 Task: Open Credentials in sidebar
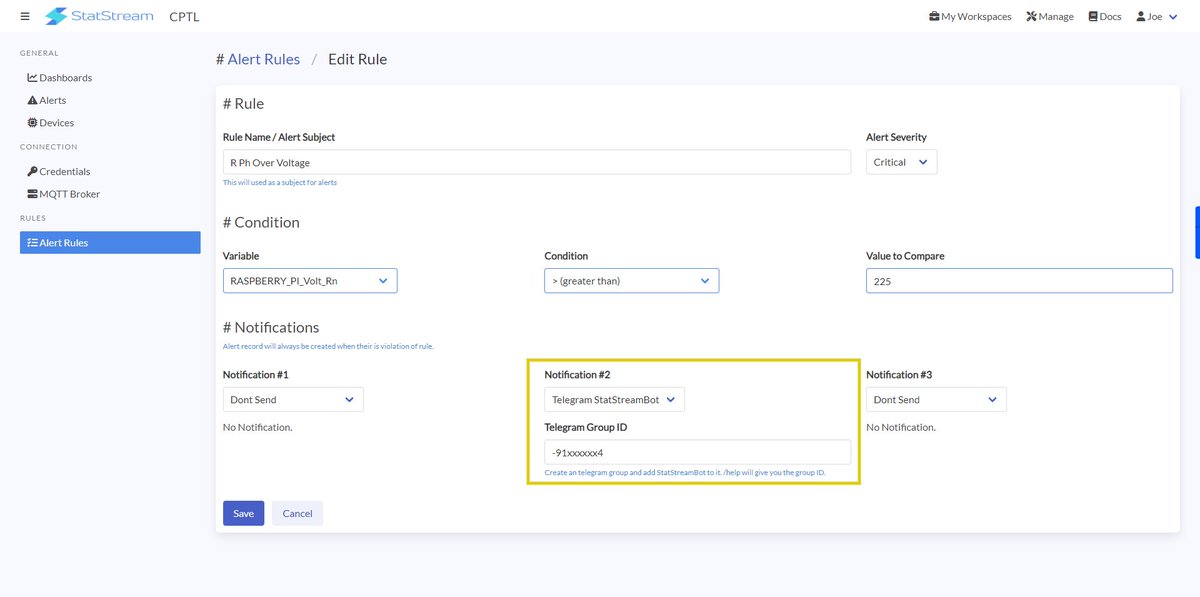[59, 172]
